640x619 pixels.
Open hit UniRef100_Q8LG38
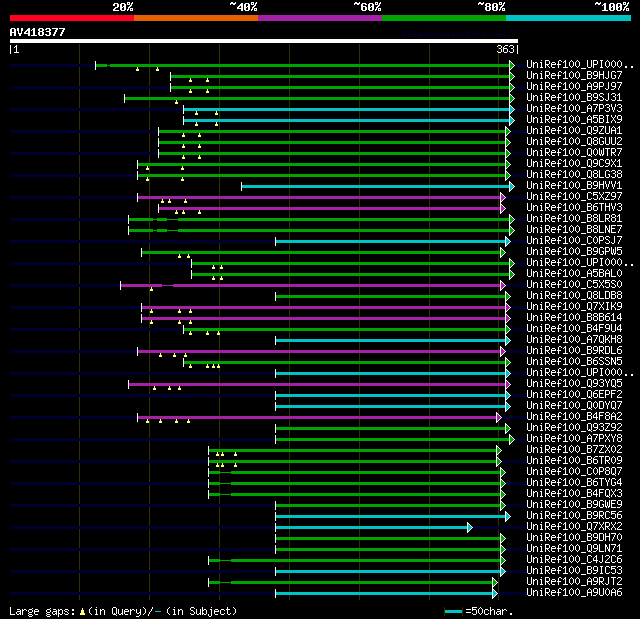click(x=574, y=175)
